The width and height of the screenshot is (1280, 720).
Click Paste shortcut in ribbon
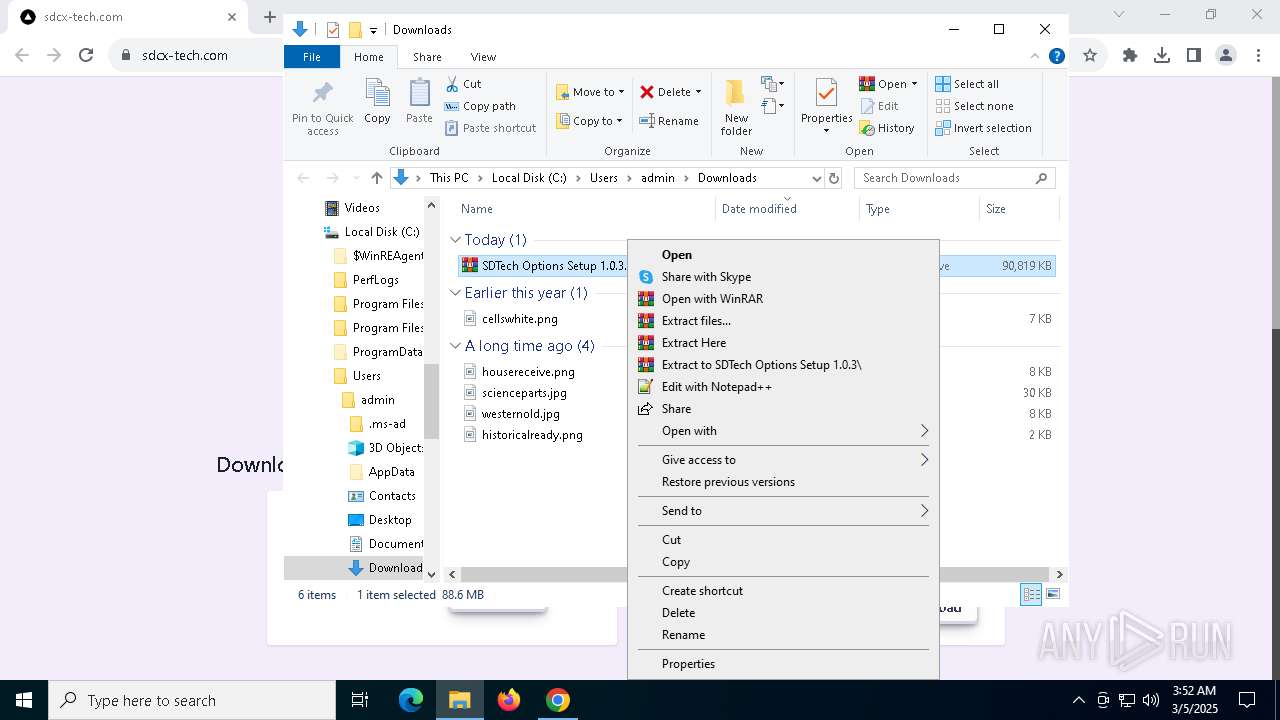[490, 128]
